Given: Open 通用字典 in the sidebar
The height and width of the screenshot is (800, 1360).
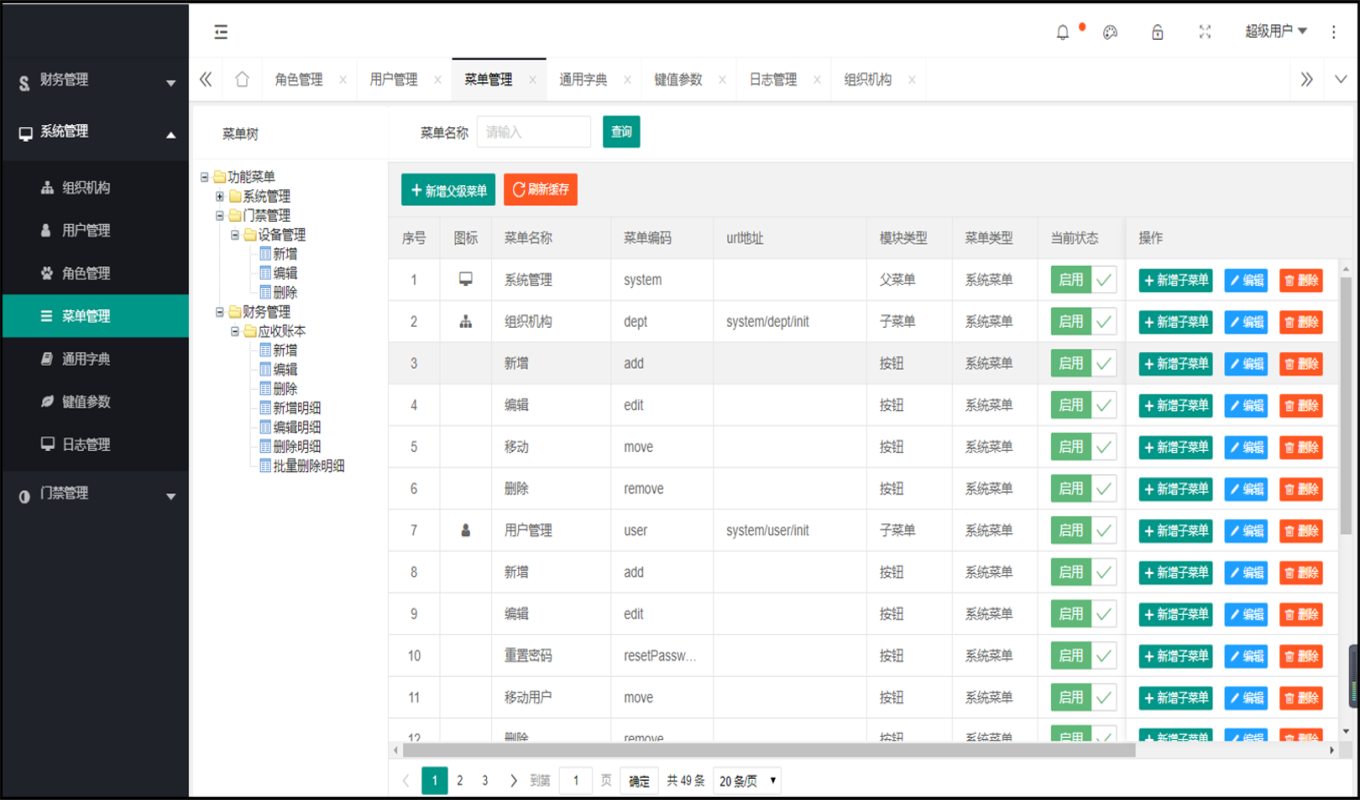Looking at the screenshot, I should [x=95, y=359].
